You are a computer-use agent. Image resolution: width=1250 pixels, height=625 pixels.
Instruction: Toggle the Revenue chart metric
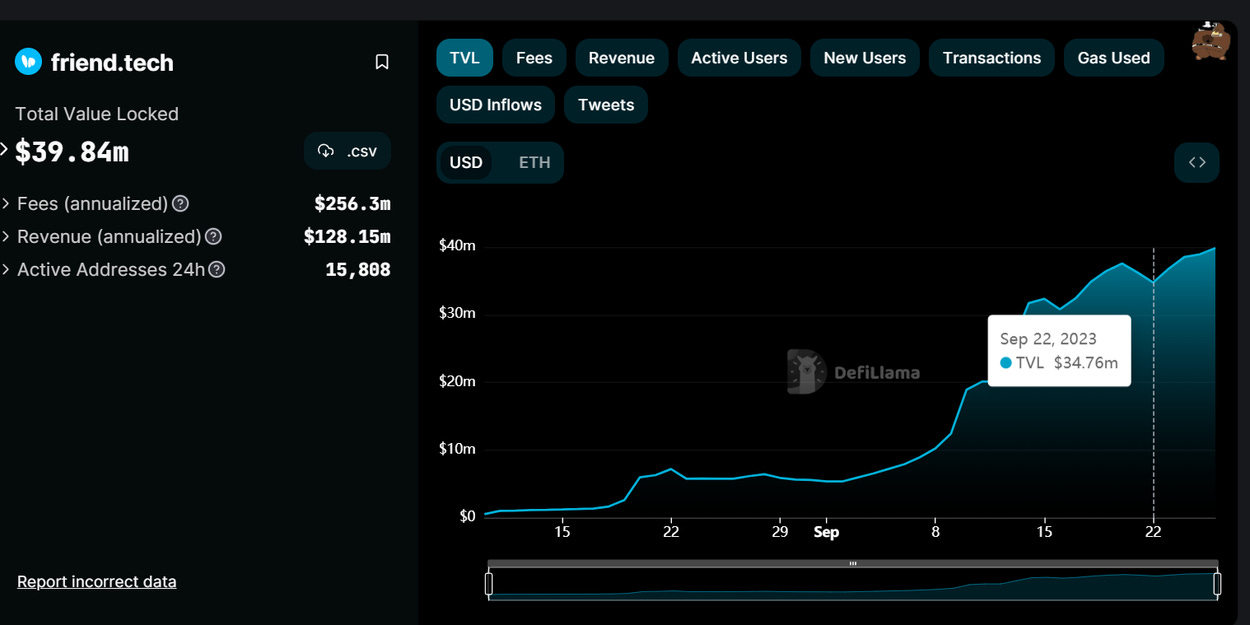(621, 58)
